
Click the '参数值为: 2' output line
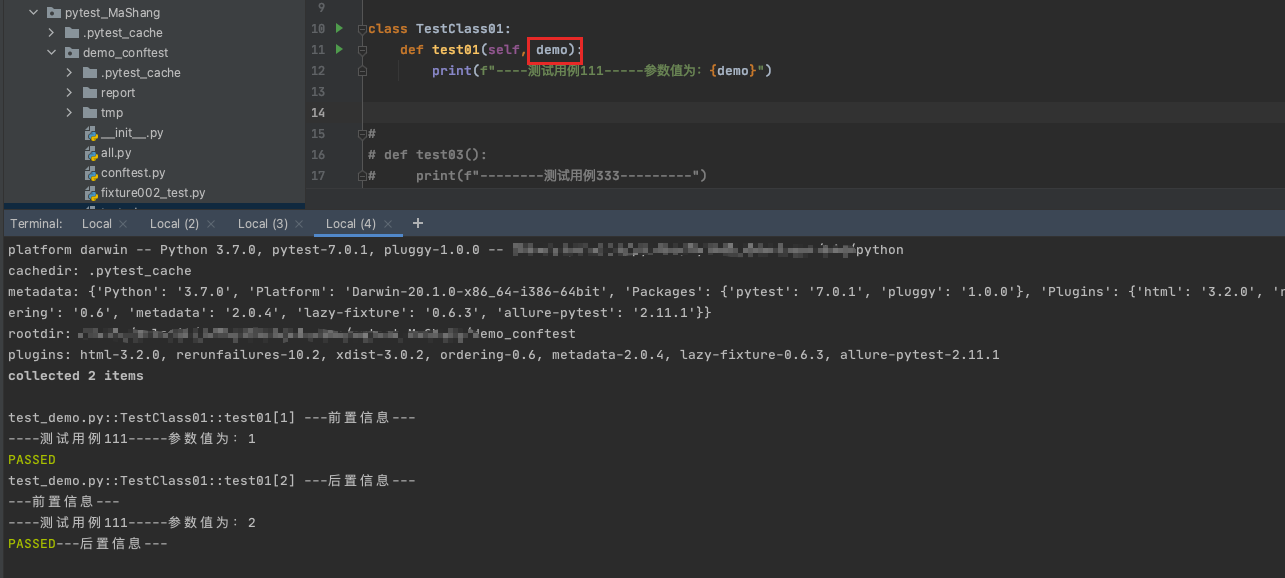(x=132, y=523)
